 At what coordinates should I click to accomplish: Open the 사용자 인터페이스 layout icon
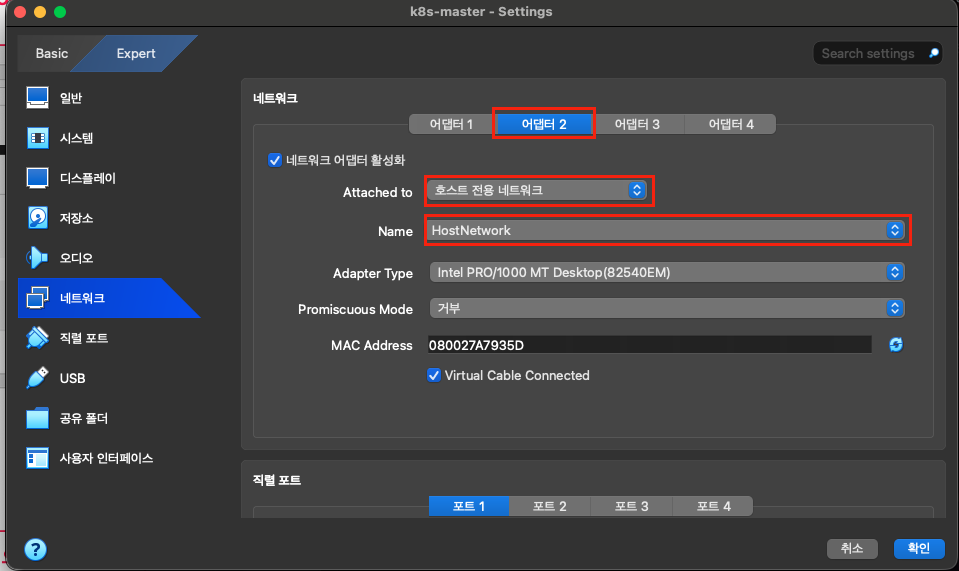pyautogui.click(x=37, y=458)
